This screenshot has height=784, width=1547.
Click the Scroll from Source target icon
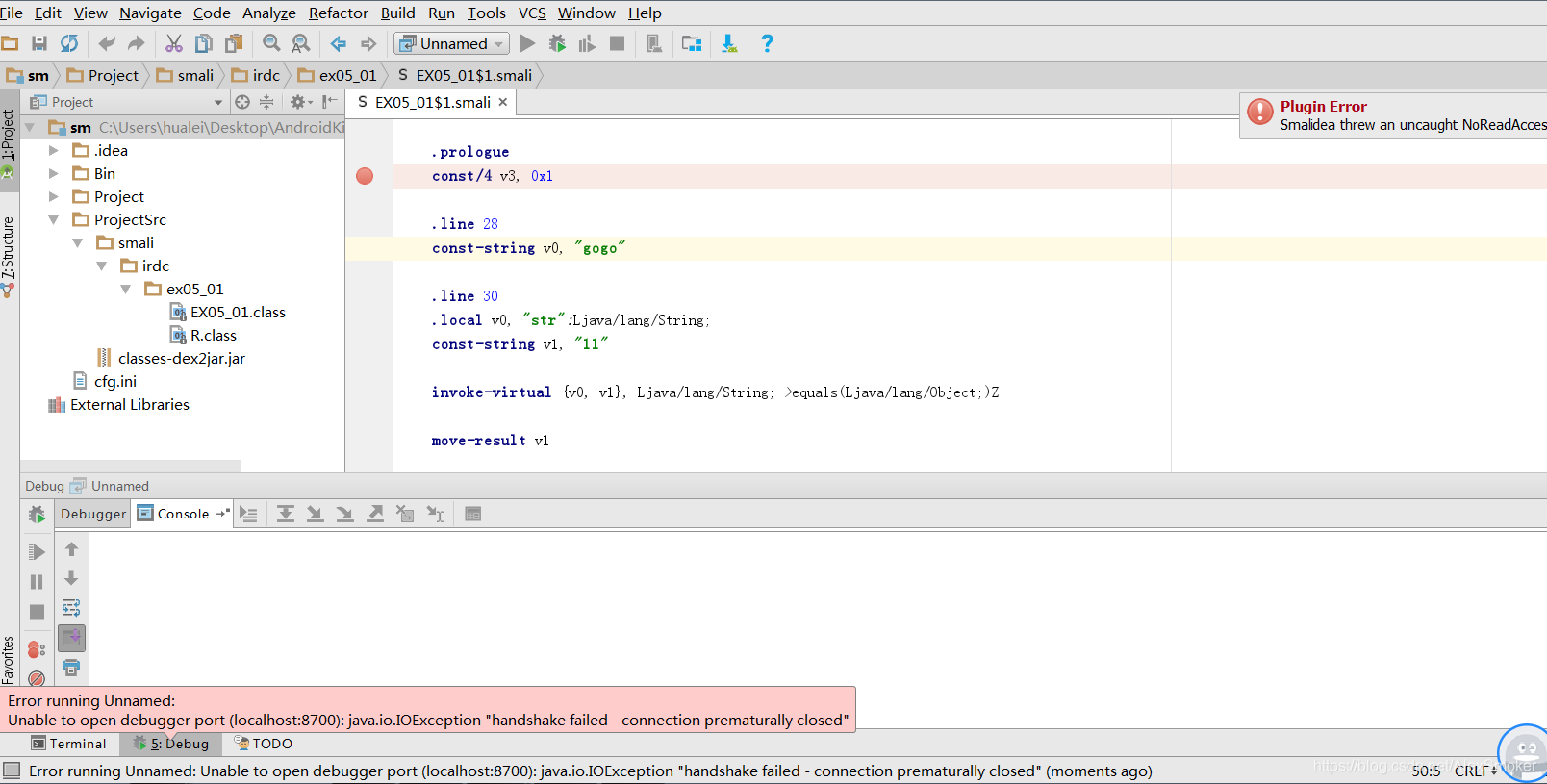coord(242,102)
